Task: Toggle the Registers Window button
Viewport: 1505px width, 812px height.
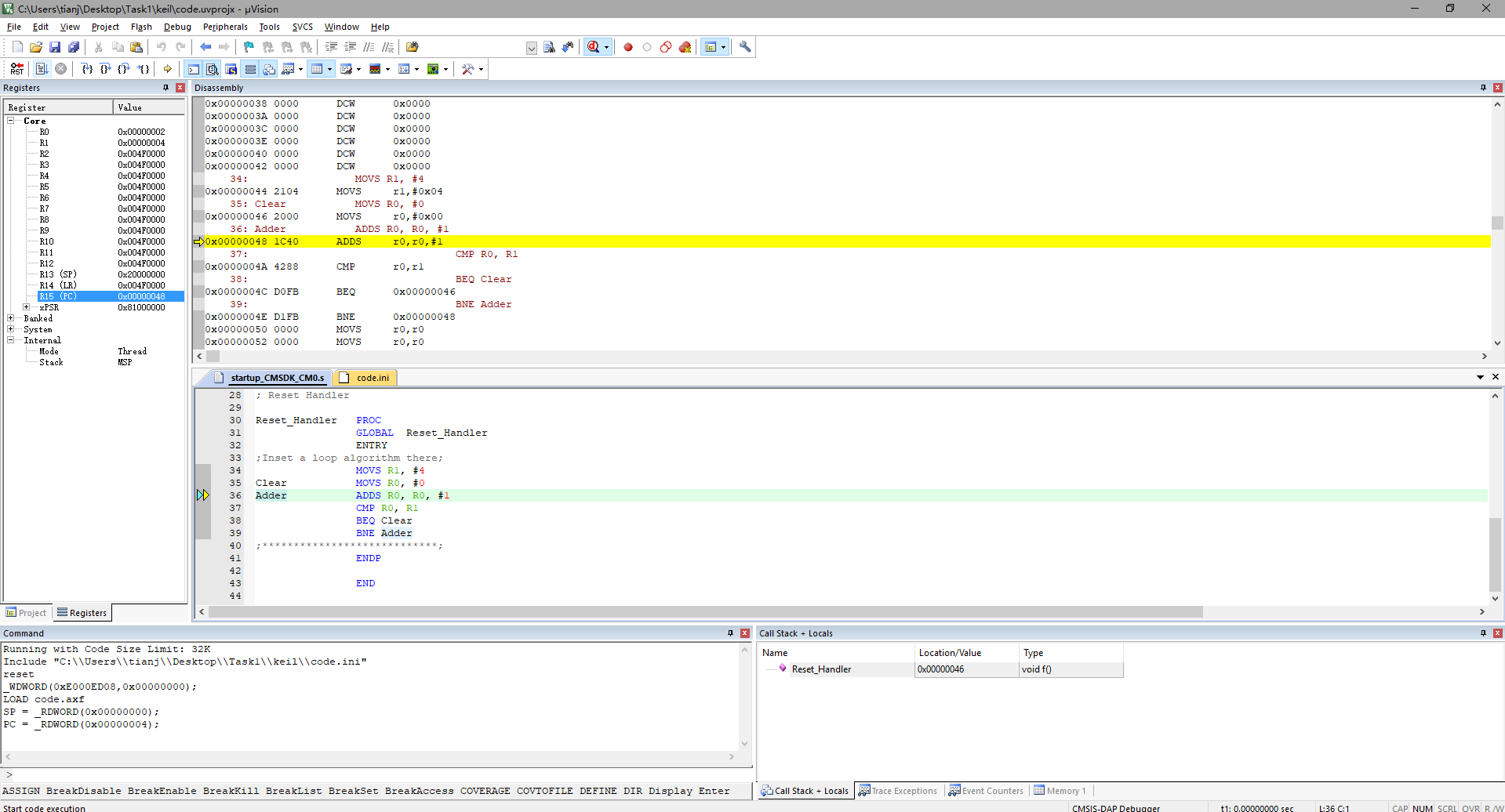Action: [250, 69]
